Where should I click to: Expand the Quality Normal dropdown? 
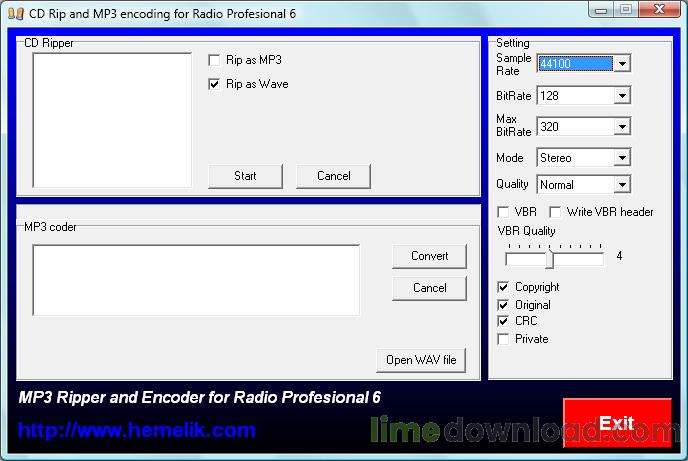(x=622, y=185)
